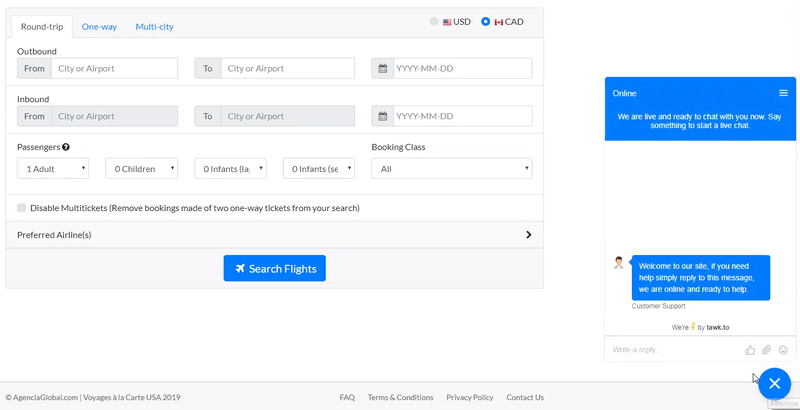Click the Search Flights button
This screenshot has width=800, height=410.
(x=274, y=268)
